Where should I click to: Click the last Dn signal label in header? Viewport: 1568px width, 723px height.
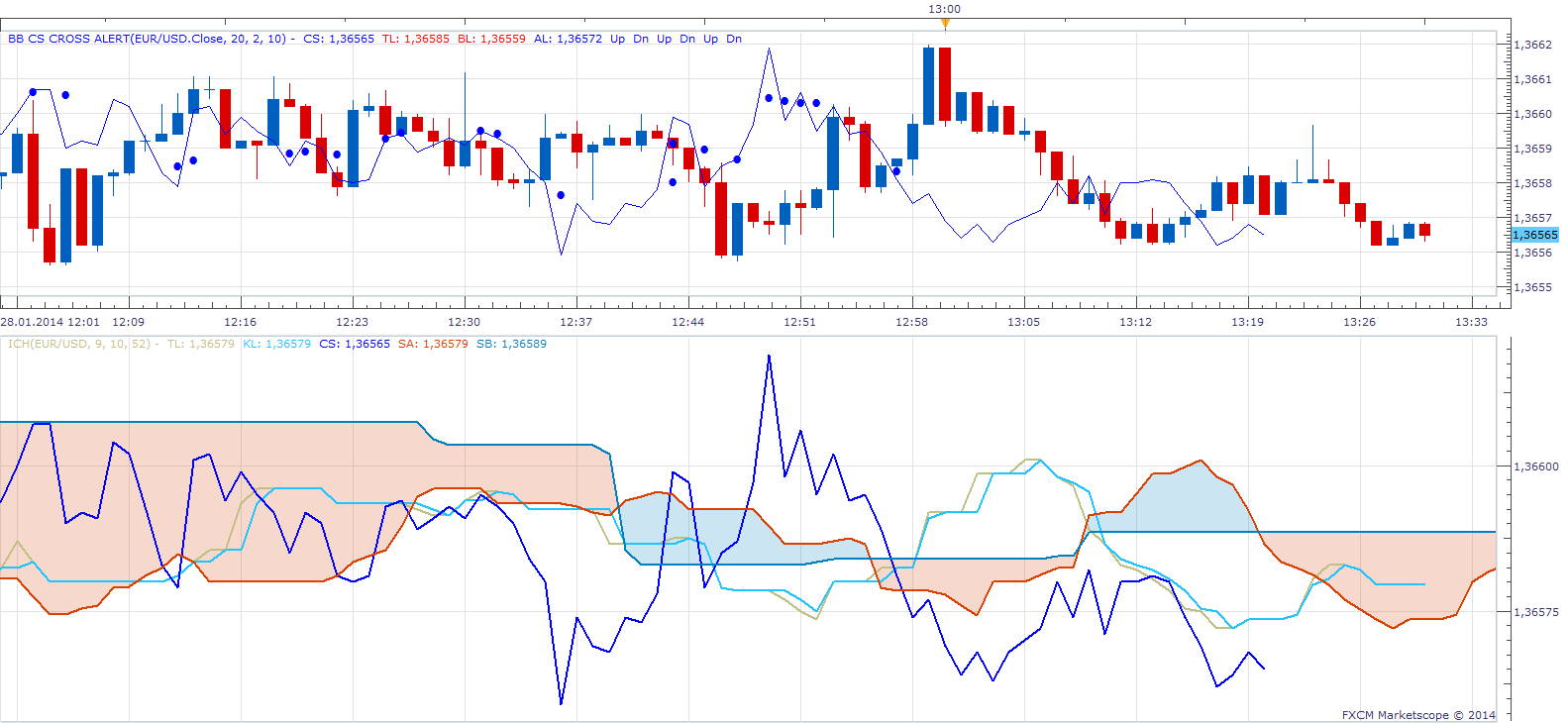[734, 39]
